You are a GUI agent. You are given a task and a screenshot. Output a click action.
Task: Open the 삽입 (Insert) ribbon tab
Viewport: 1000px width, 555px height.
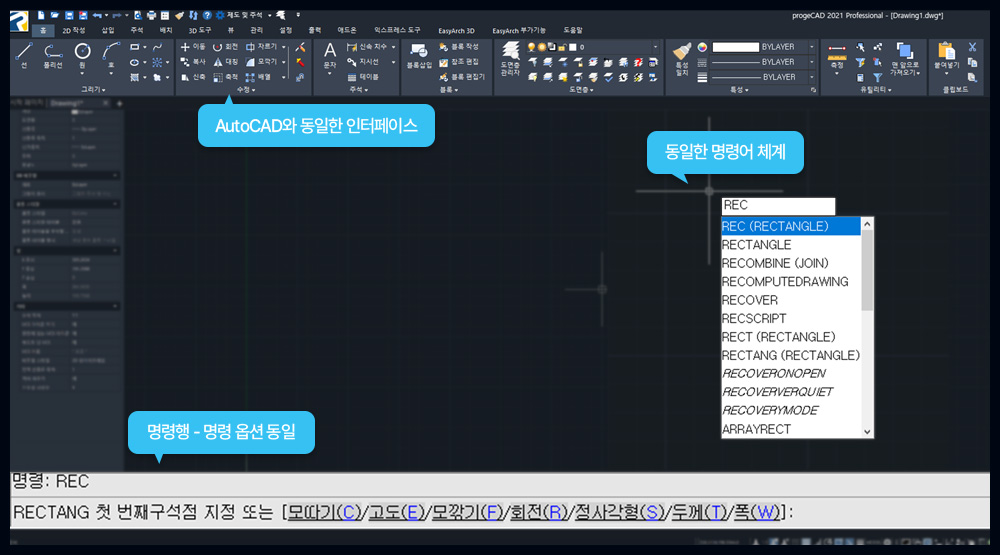pos(108,30)
